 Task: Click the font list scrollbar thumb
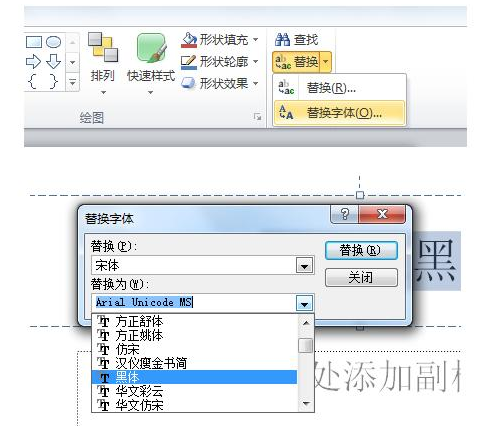[306, 345]
